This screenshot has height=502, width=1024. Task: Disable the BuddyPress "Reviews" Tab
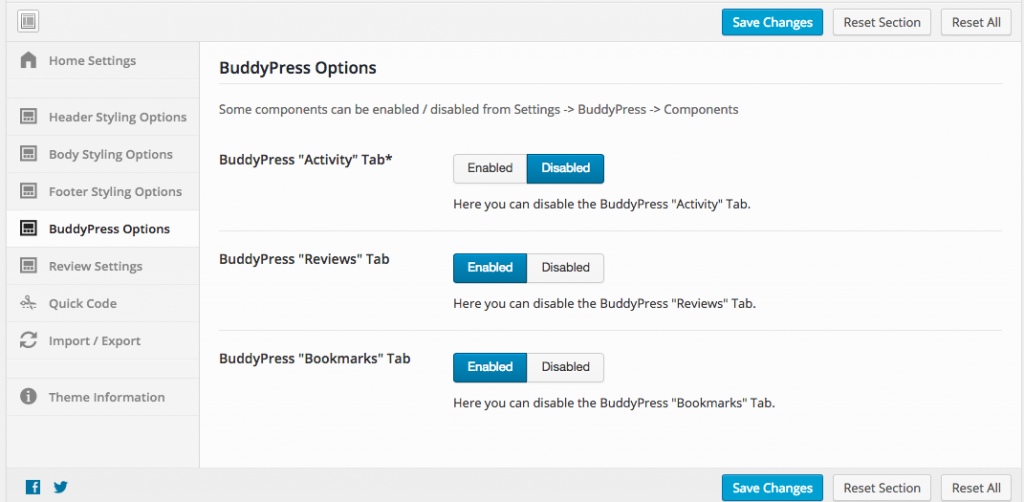[566, 268]
